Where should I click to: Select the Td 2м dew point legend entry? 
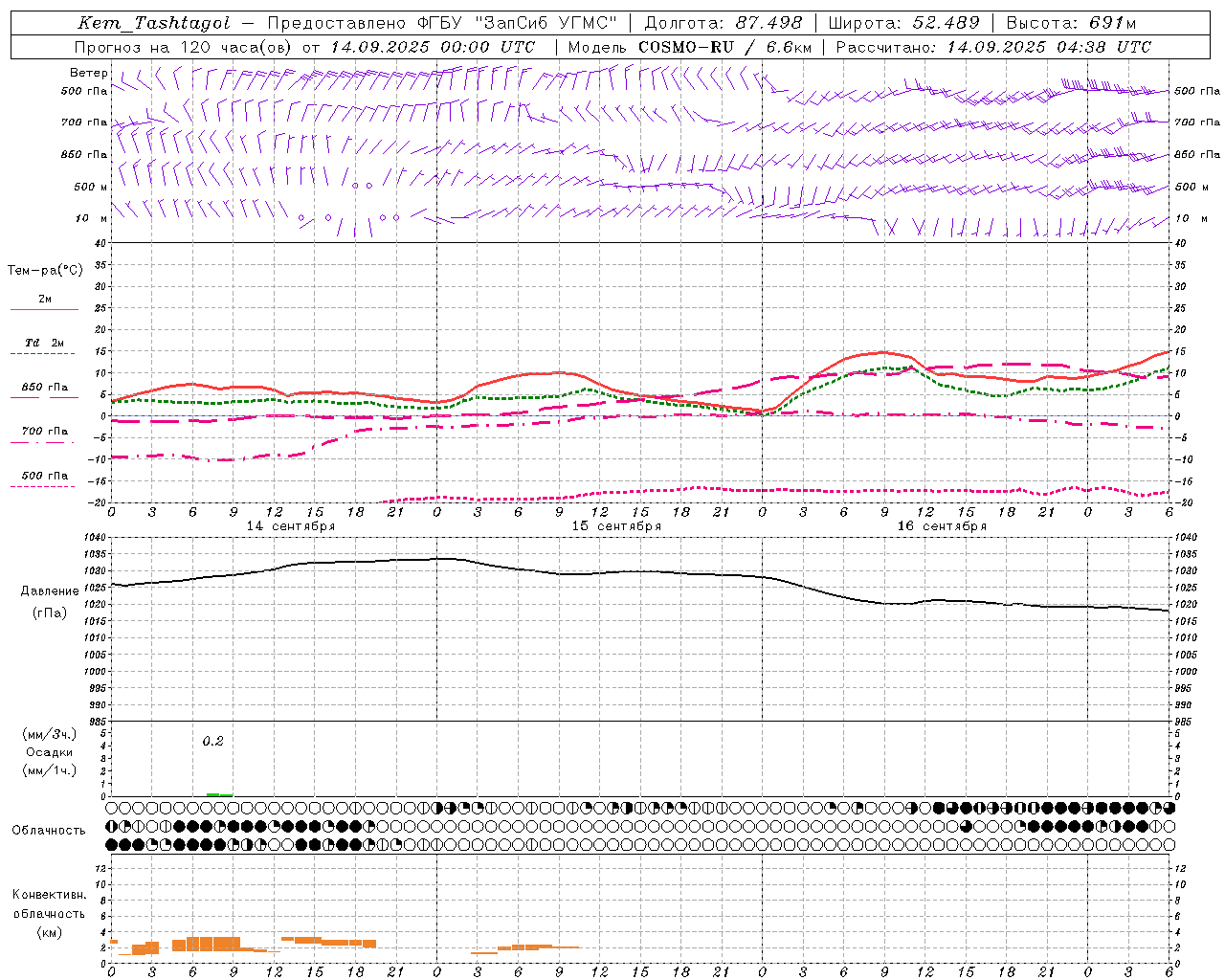click(44, 343)
